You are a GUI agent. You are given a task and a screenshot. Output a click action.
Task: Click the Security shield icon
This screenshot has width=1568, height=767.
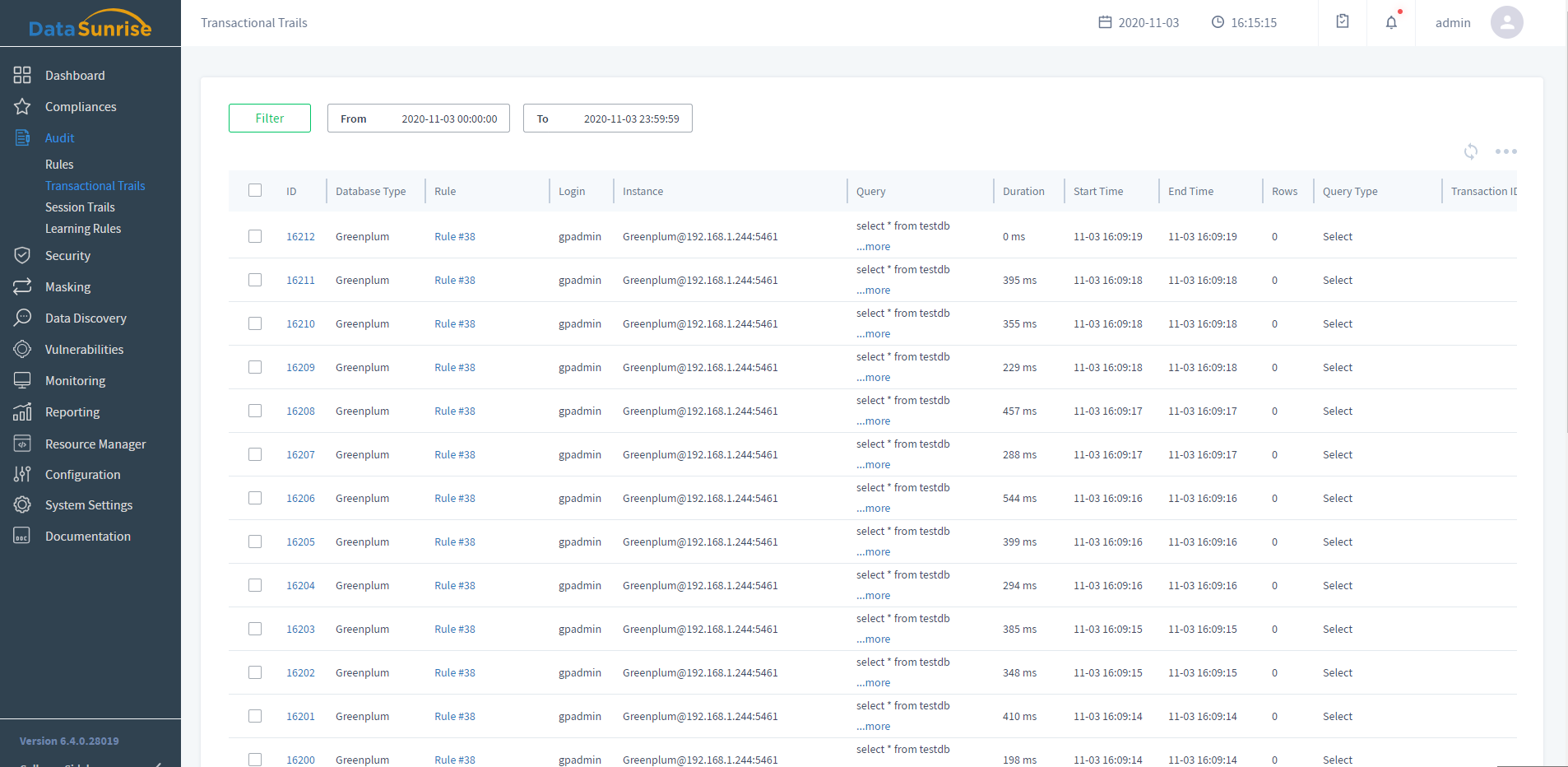tap(22, 255)
